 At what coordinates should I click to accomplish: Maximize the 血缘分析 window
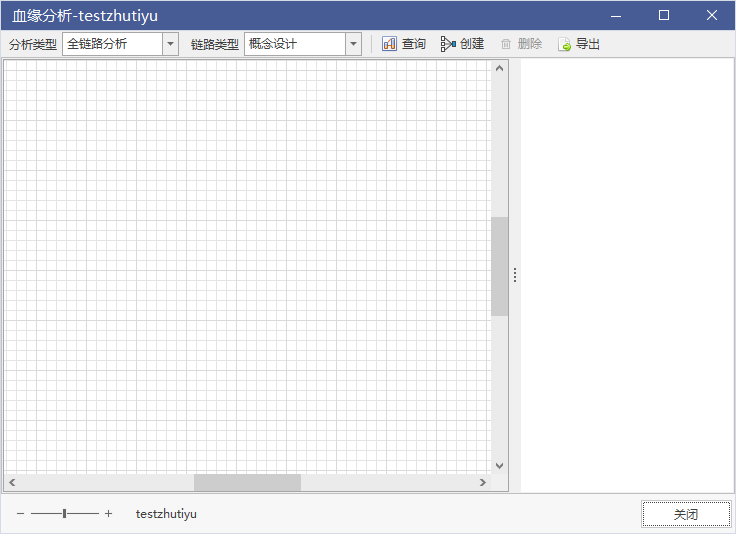tap(664, 15)
